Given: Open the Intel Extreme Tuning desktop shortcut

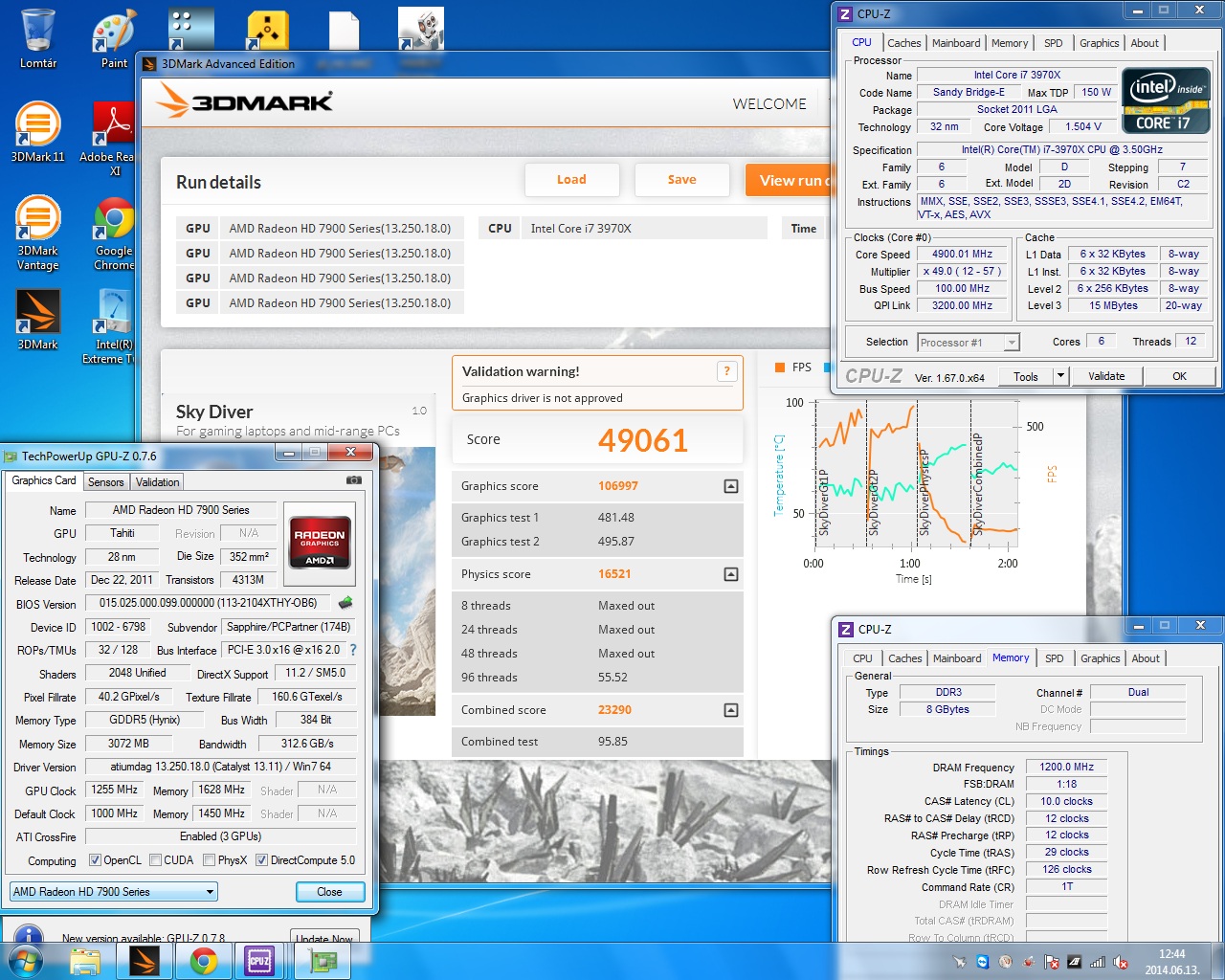Looking at the screenshot, I should 114,326.
